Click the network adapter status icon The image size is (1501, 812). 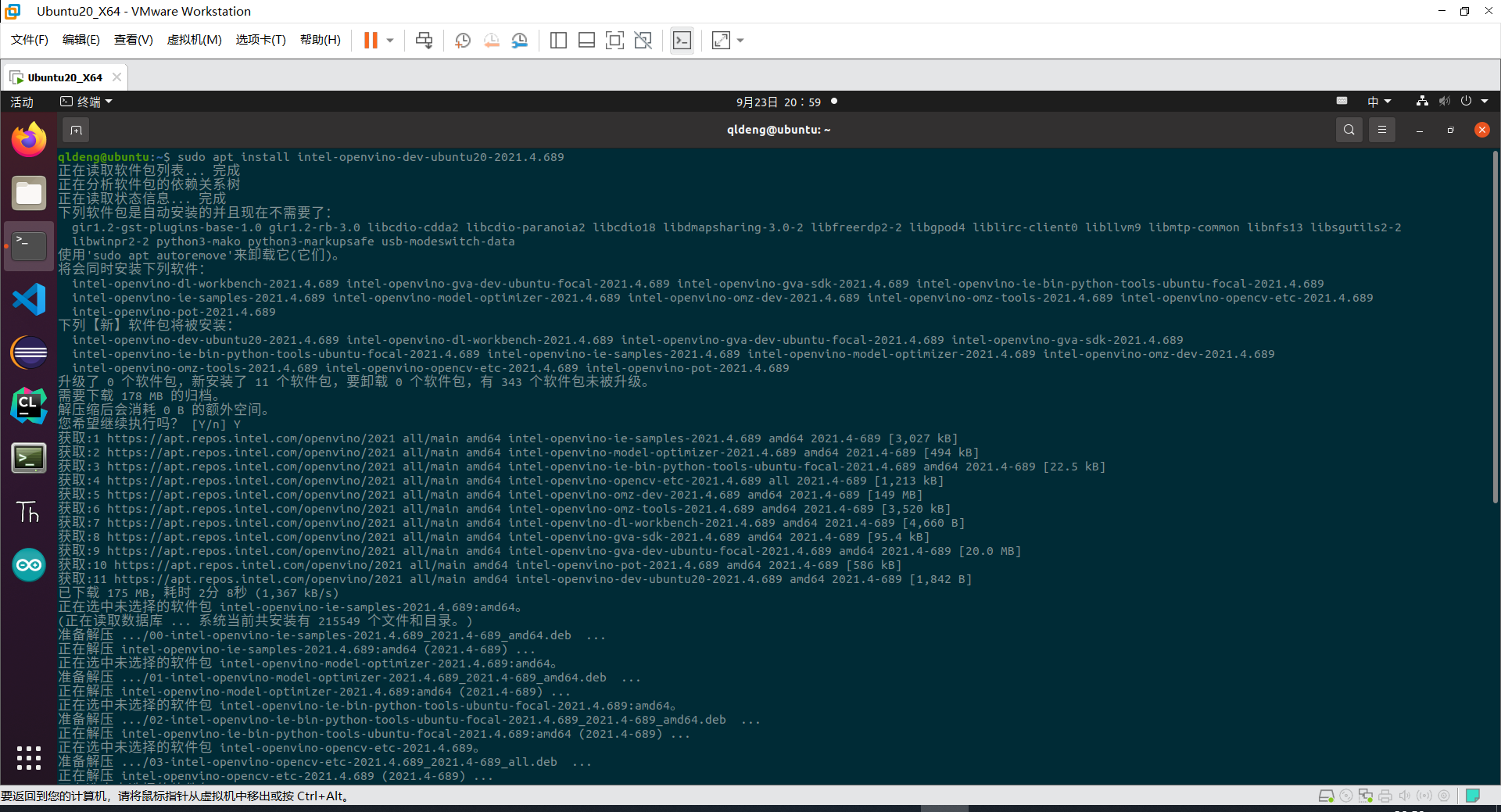(x=1365, y=796)
